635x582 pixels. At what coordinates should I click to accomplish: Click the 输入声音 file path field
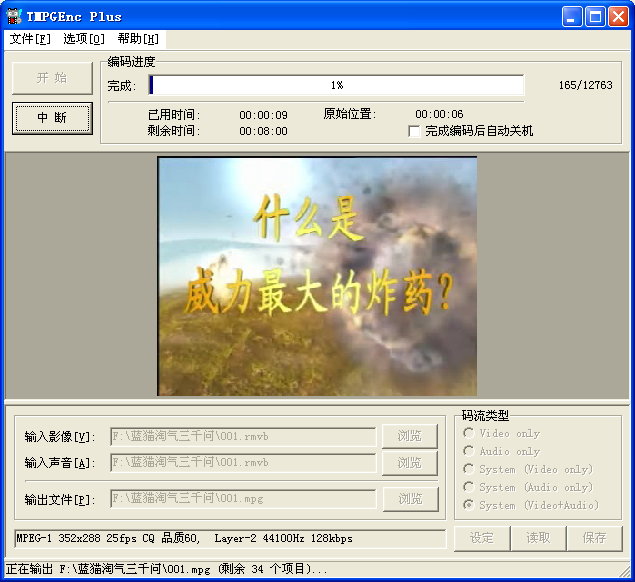pos(243,462)
